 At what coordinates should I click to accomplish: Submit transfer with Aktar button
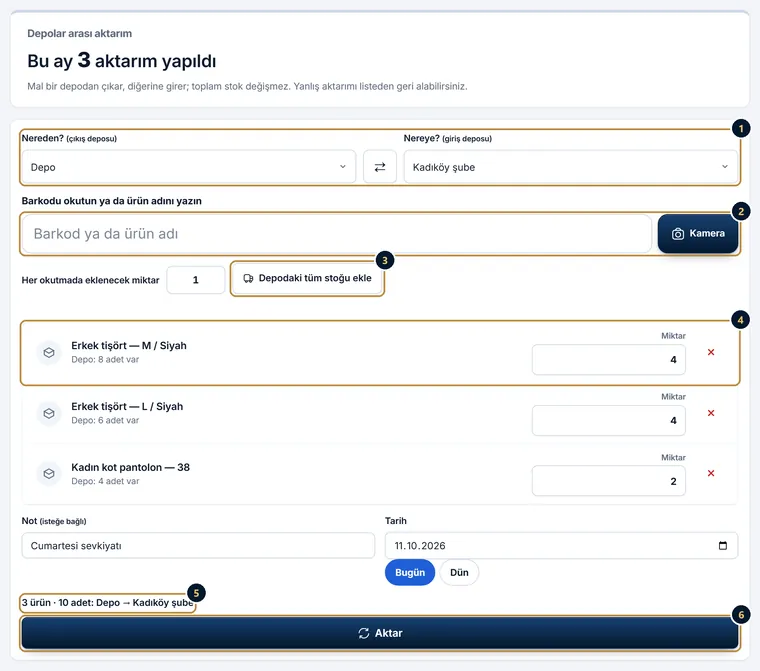click(380, 633)
